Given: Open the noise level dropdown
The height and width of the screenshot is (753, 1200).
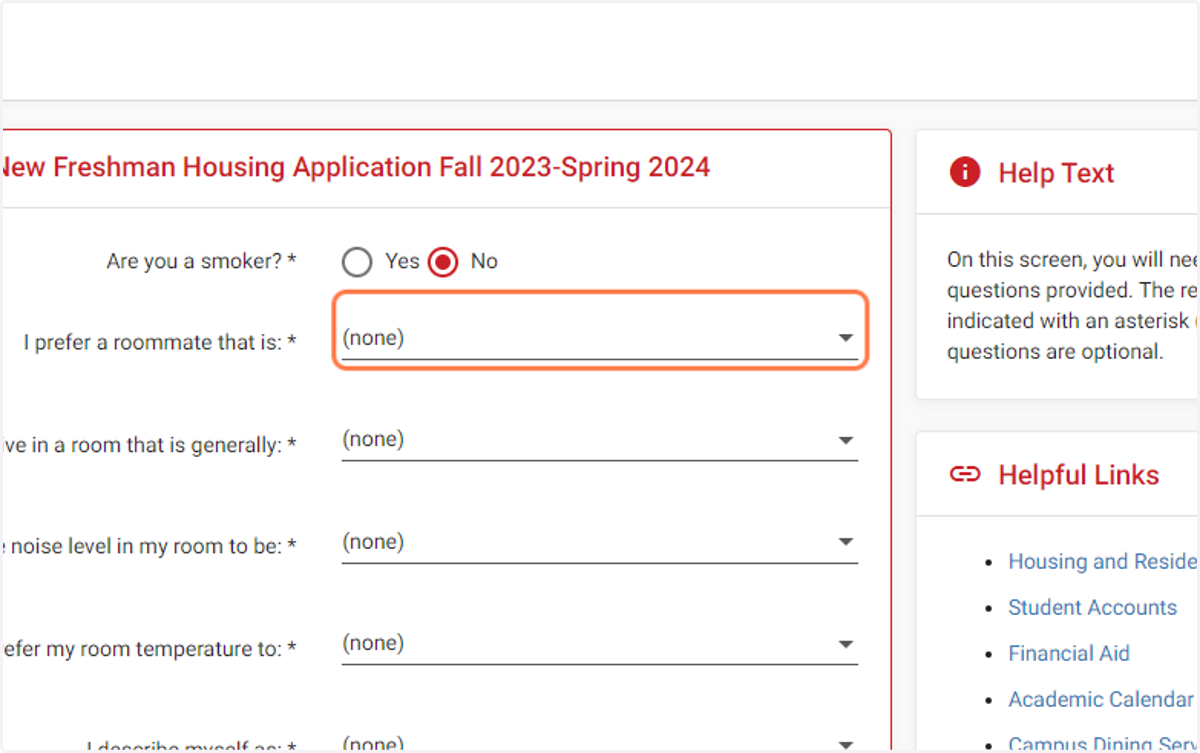Looking at the screenshot, I should [x=599, y=542].
